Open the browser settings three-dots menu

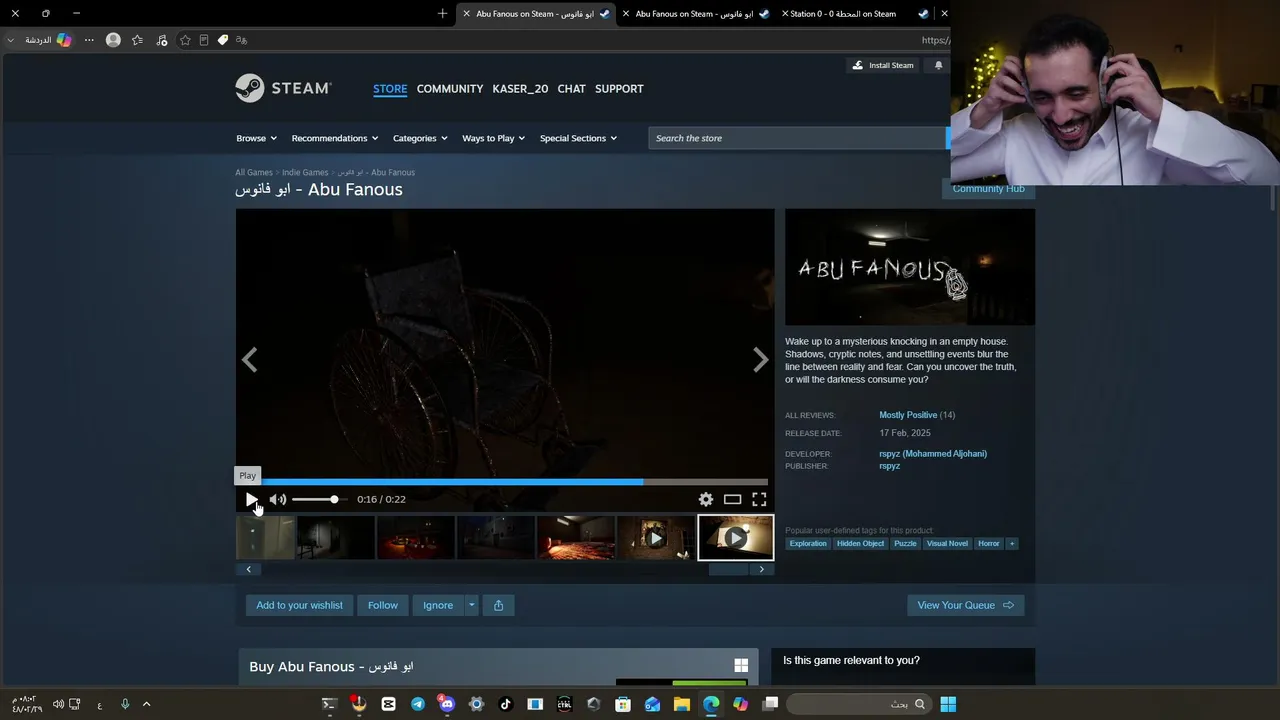(x=89, y=40)
